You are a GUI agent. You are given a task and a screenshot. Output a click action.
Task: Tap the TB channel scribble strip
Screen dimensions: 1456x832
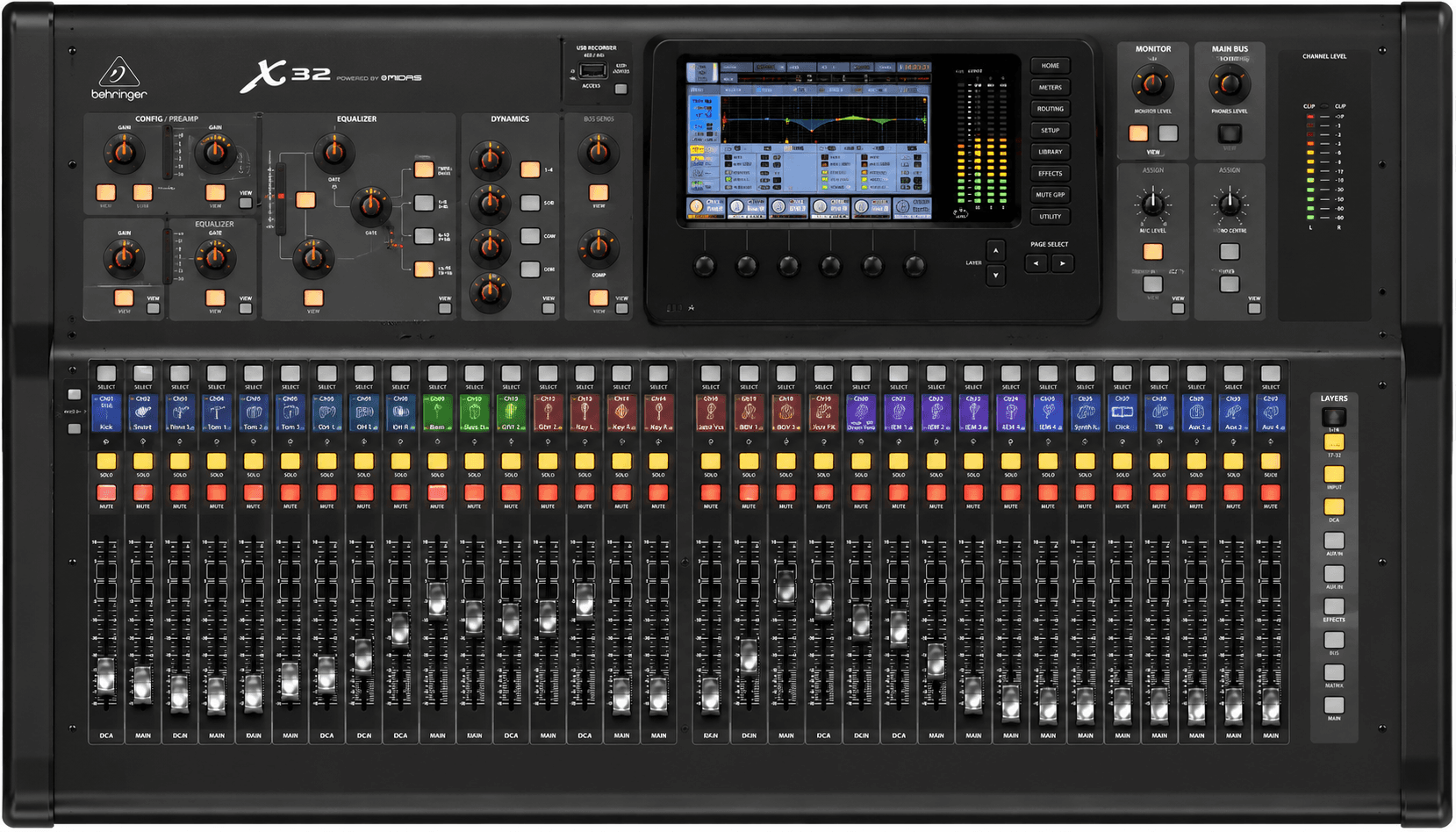pyautogui.click(x=1159, y=412)
